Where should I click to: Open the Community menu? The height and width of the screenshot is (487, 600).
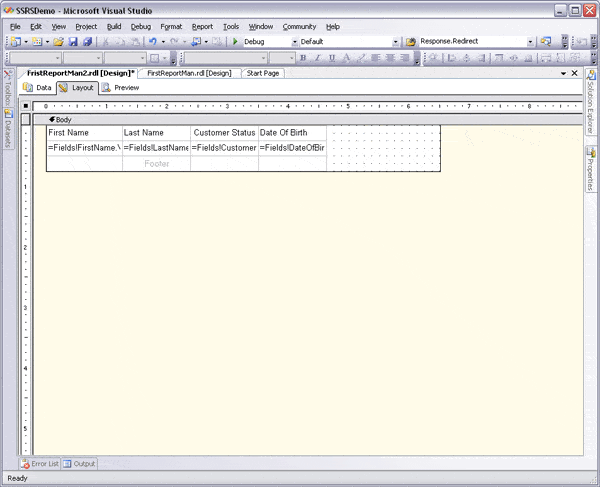tap(299, 26)
